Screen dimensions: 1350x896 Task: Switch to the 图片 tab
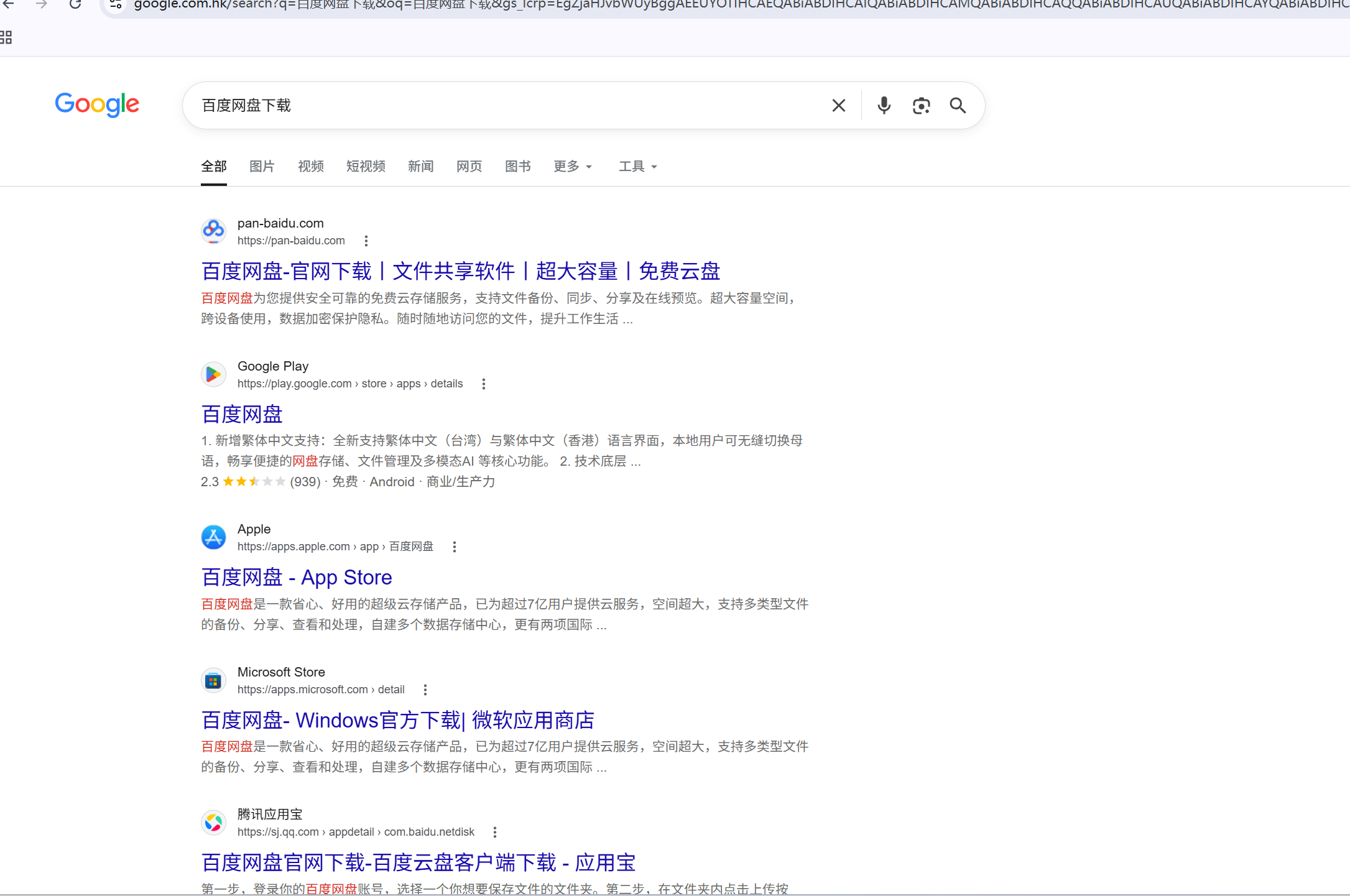262,167
